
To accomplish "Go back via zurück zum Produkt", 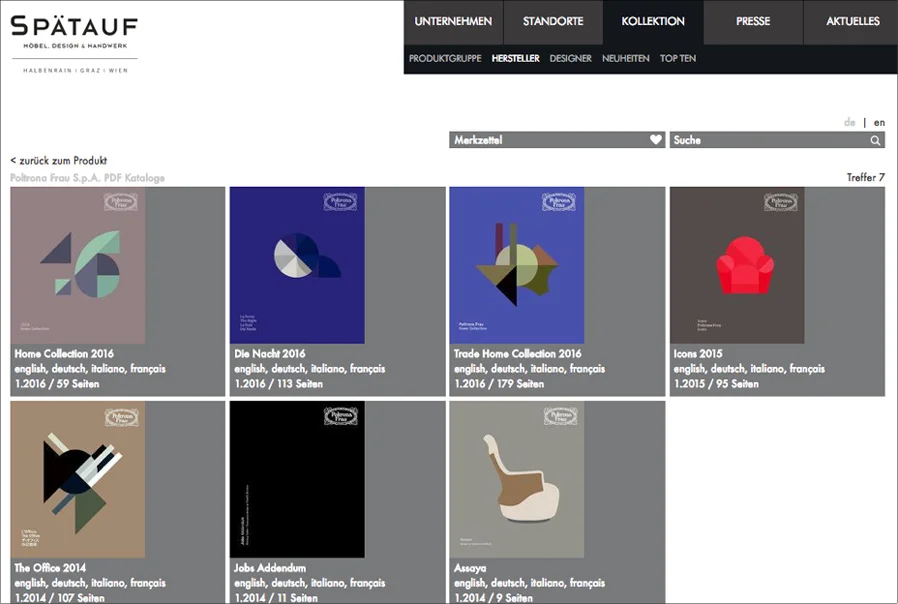I will [x=58, y=161].
